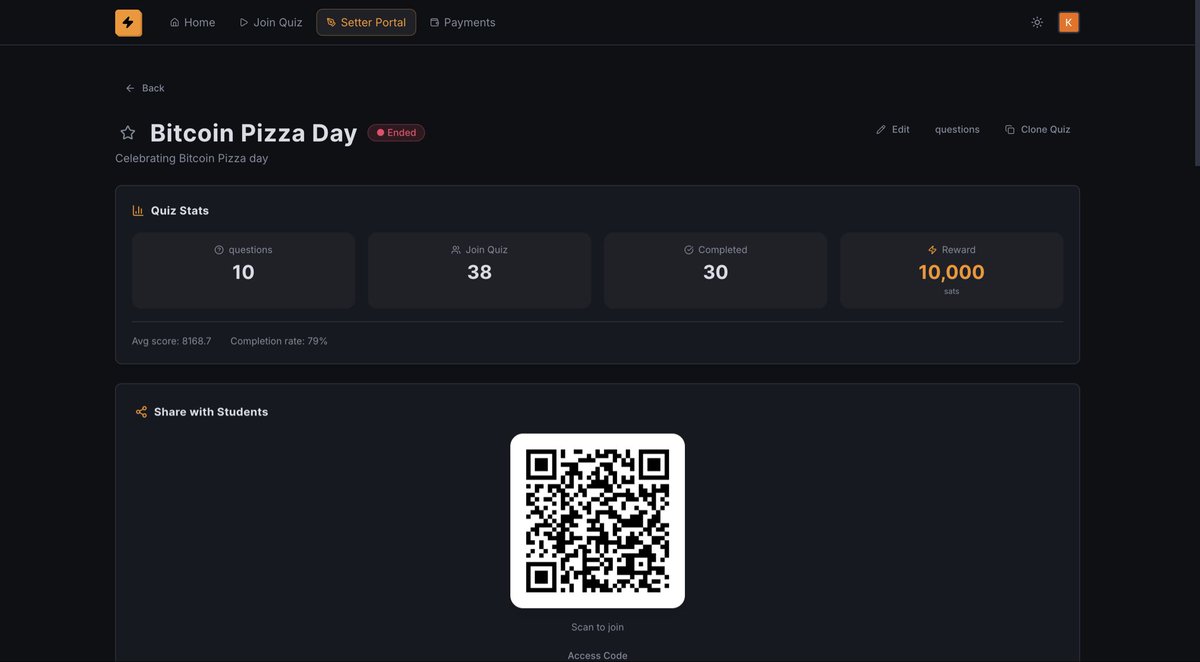Click the Quiz Stats chart icon

click(138, 210)
